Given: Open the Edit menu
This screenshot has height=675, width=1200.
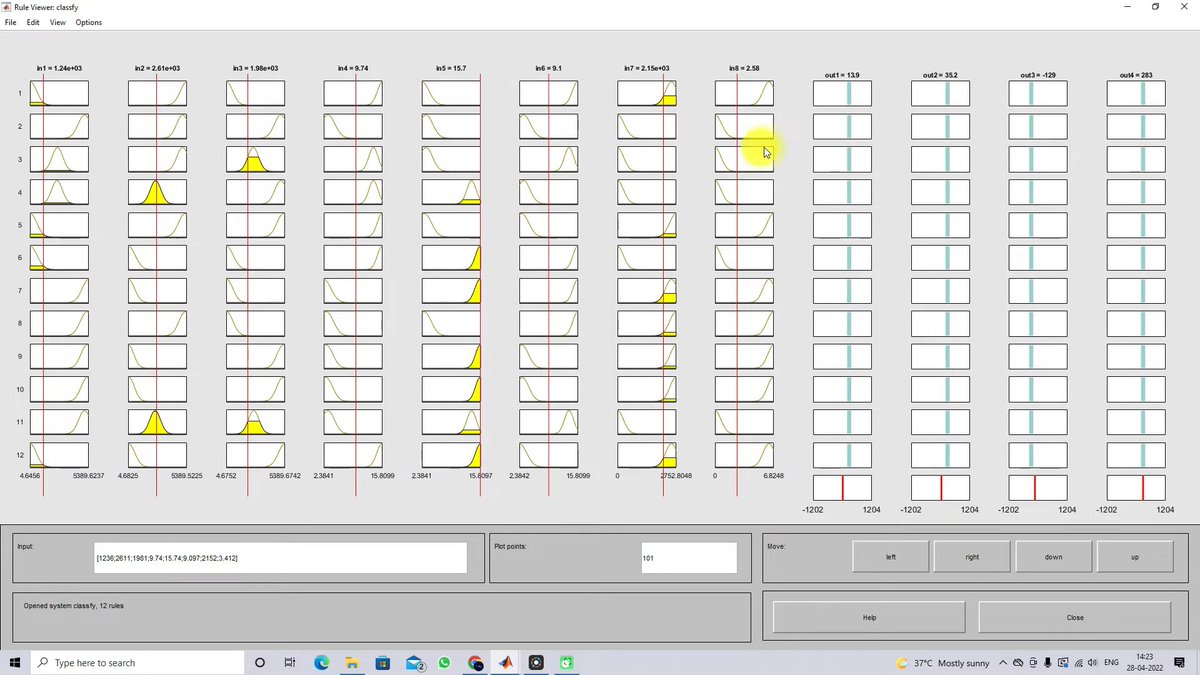Looking at the screenshot, I should [33, 22].
